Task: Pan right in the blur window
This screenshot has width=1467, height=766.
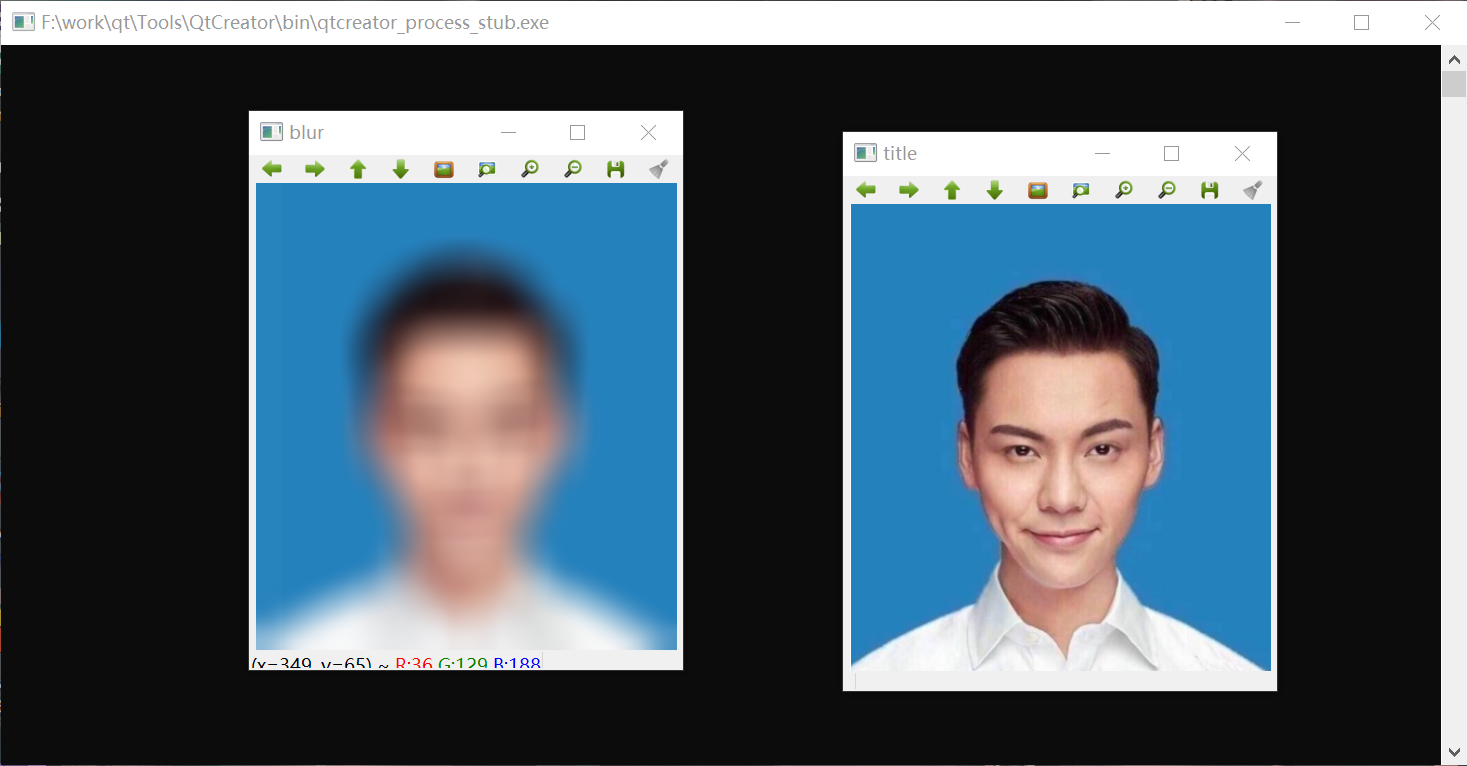Action: click(315, 169)
